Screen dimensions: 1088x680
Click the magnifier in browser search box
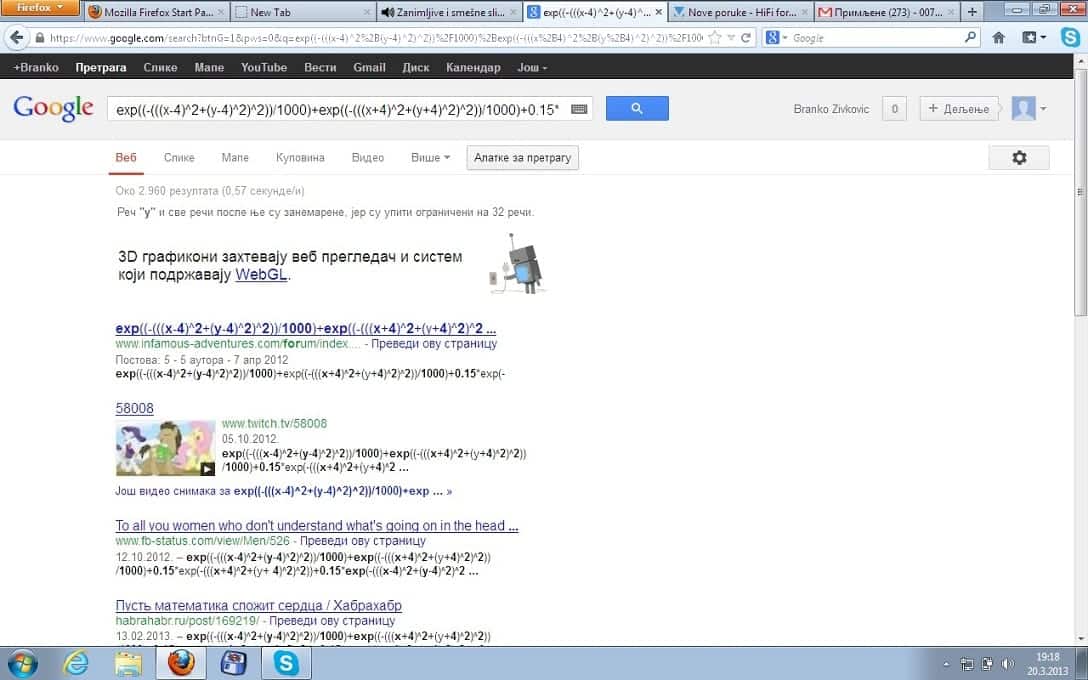(x=970, y=37)
